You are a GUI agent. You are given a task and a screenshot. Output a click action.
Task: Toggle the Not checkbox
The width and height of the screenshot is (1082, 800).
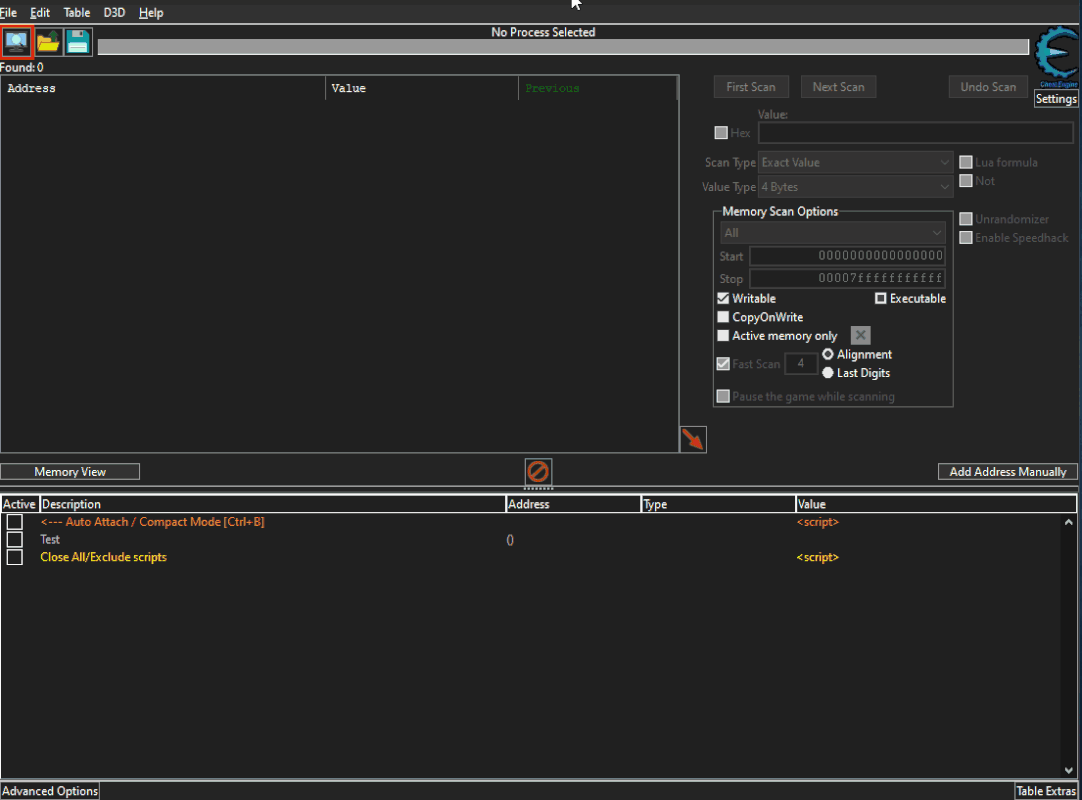[x=966, y=181]
